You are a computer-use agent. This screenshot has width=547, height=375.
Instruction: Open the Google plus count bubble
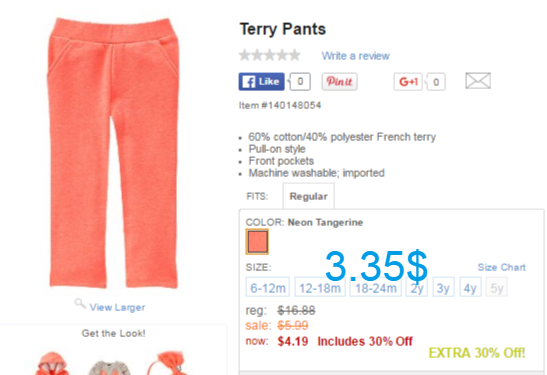coord(435,82)
